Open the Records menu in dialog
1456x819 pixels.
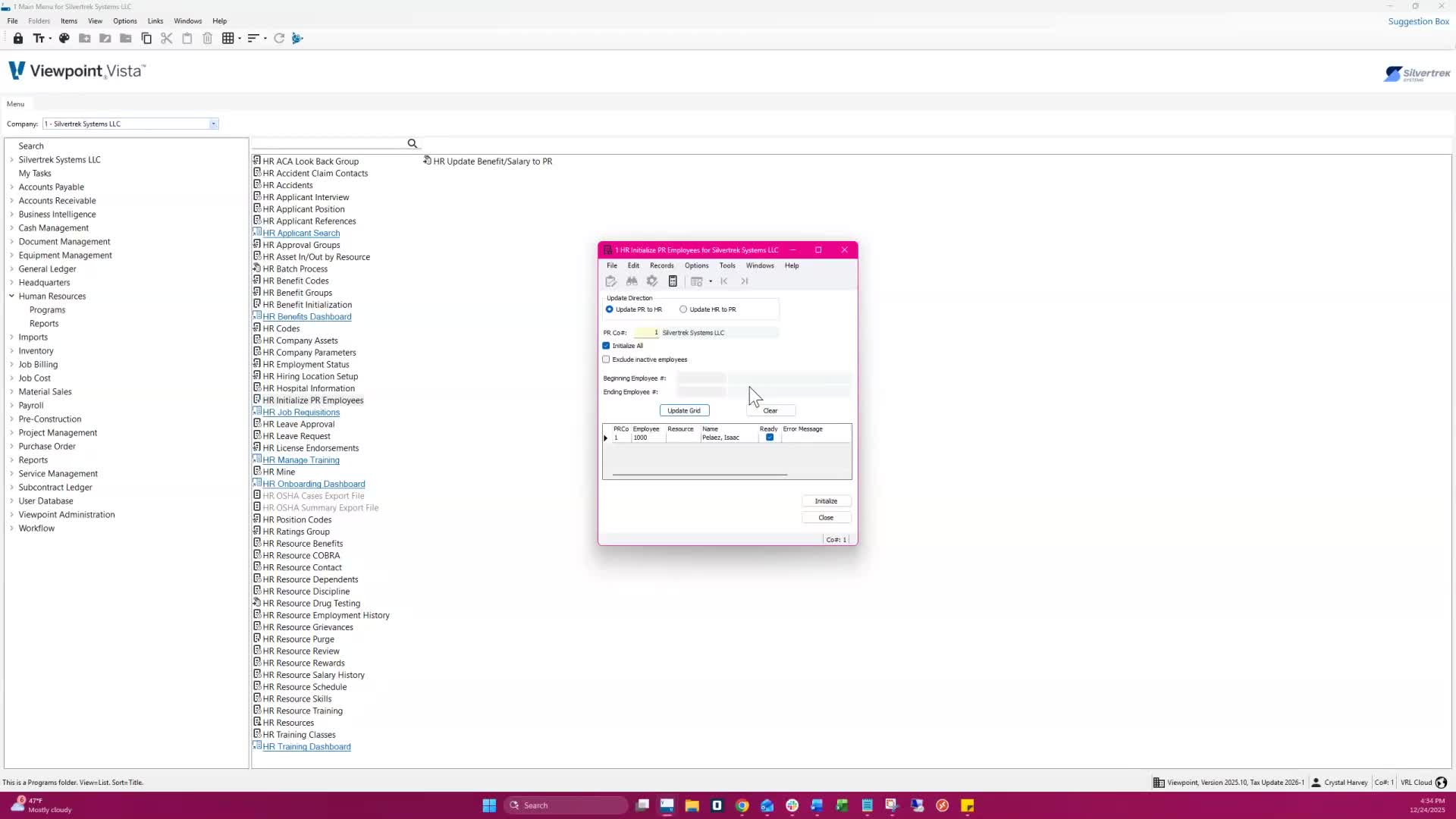(661, 265)
